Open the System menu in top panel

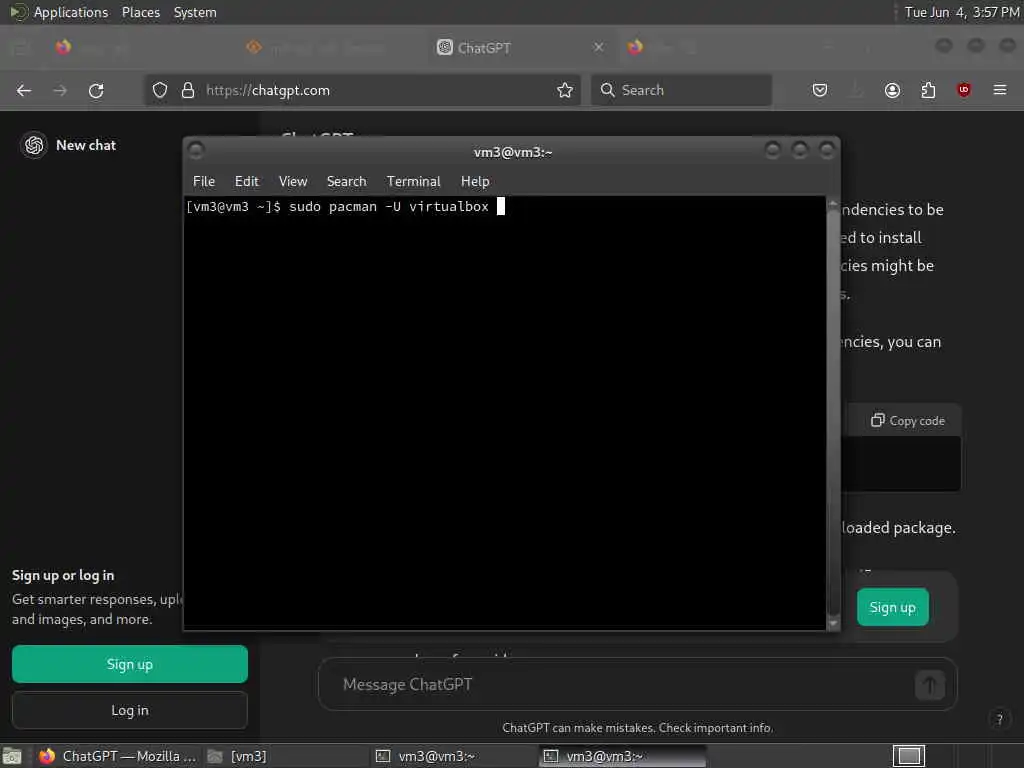pyautogui.click(x=195, y=12)
